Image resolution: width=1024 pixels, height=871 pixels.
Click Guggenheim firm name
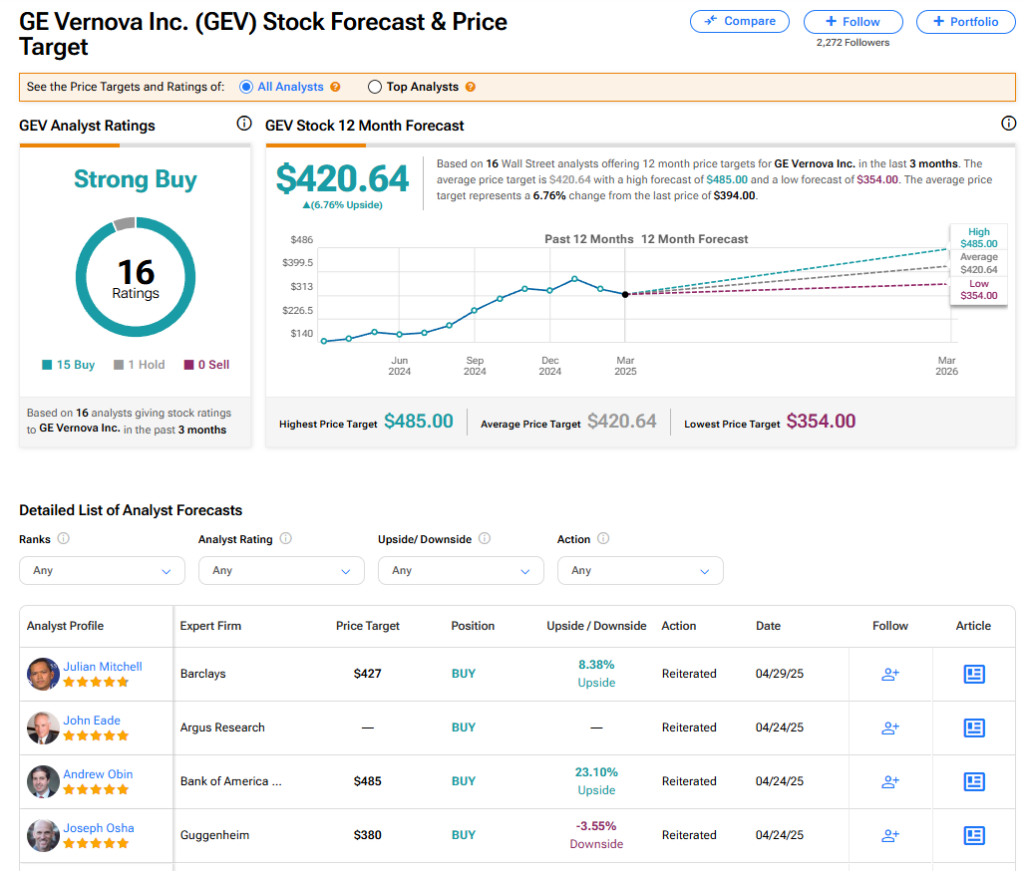tap(215, 835)
